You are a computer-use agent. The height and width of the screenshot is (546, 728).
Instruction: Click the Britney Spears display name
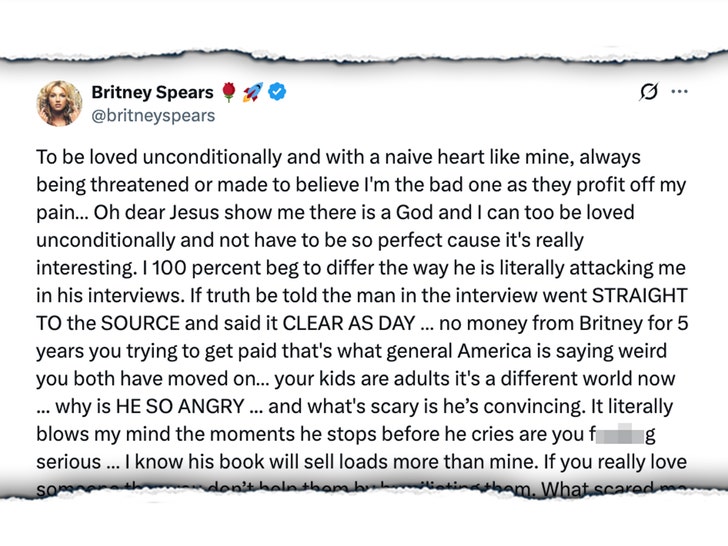click(x=152, y=92)
